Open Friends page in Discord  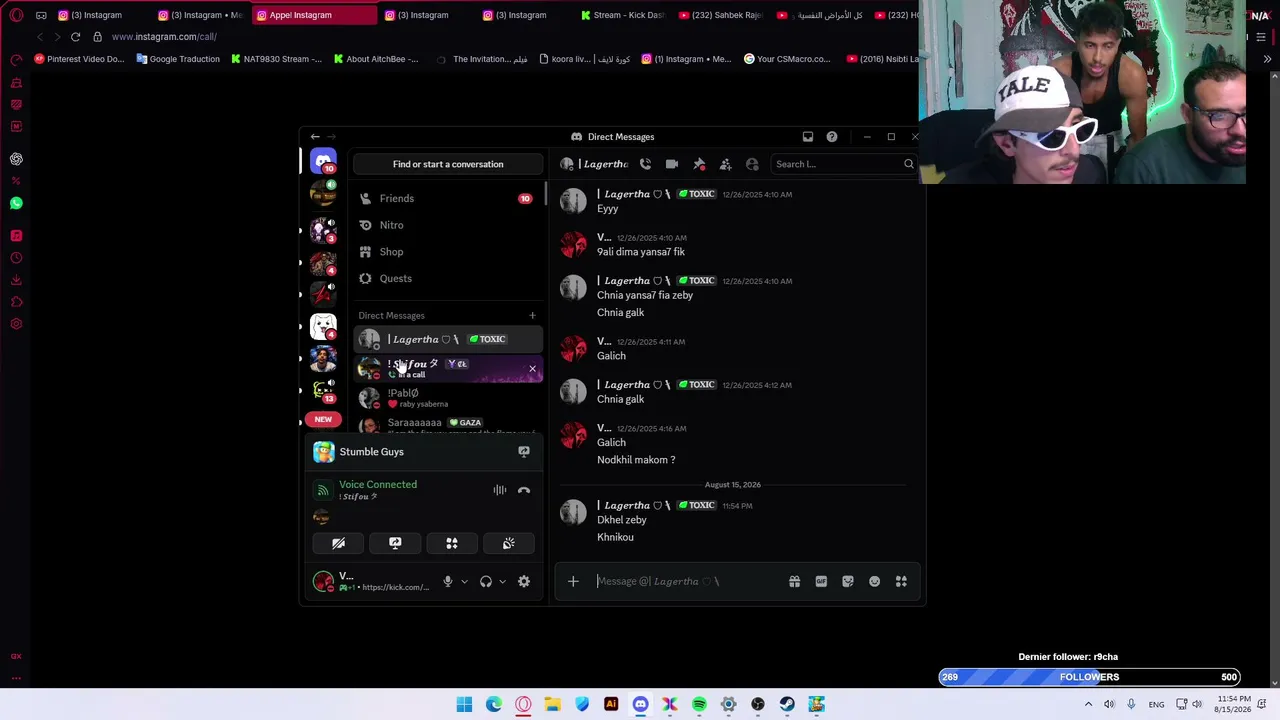pyautogui.click(x=446, y=198)
